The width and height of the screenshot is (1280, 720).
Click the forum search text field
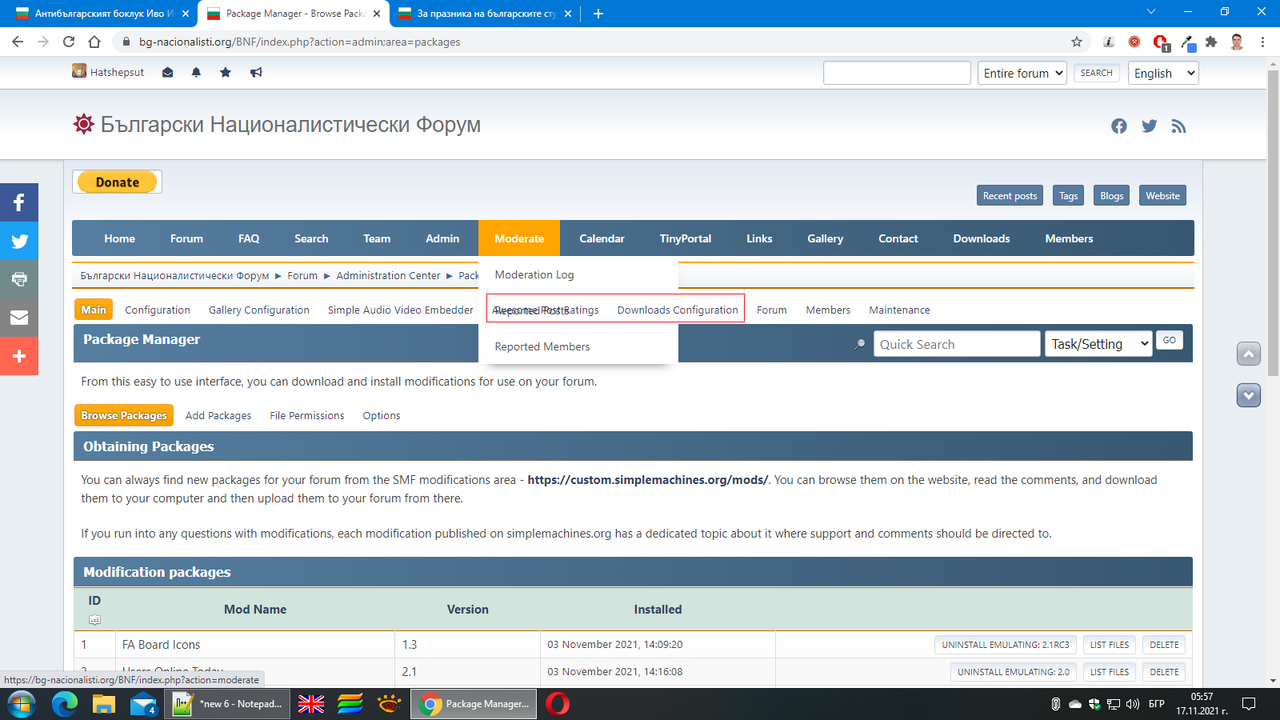click(x=897, y=73)
